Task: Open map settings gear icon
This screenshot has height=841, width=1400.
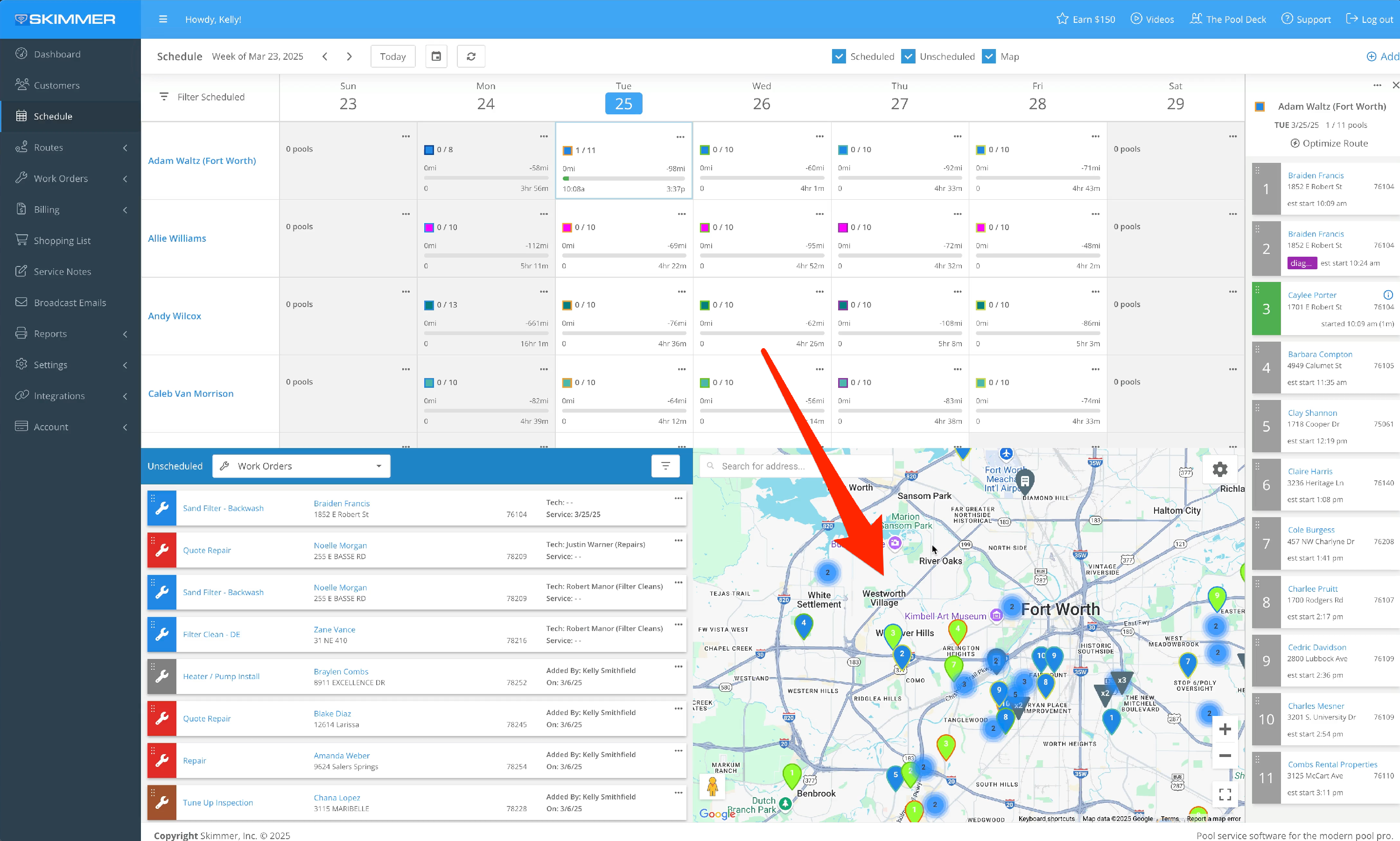Action: 1219,469
